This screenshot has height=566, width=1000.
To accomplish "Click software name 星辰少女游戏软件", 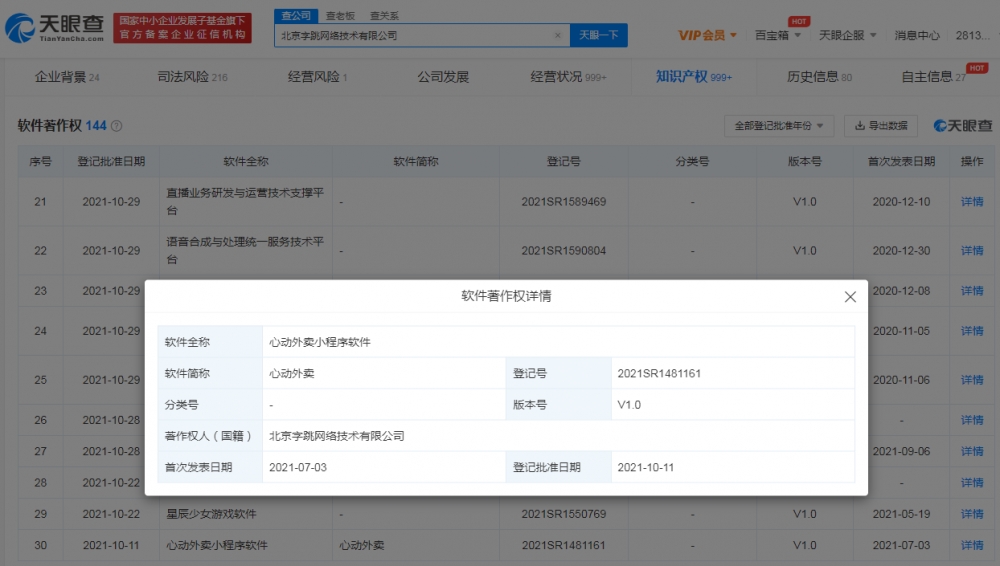I will pos(211,514).
